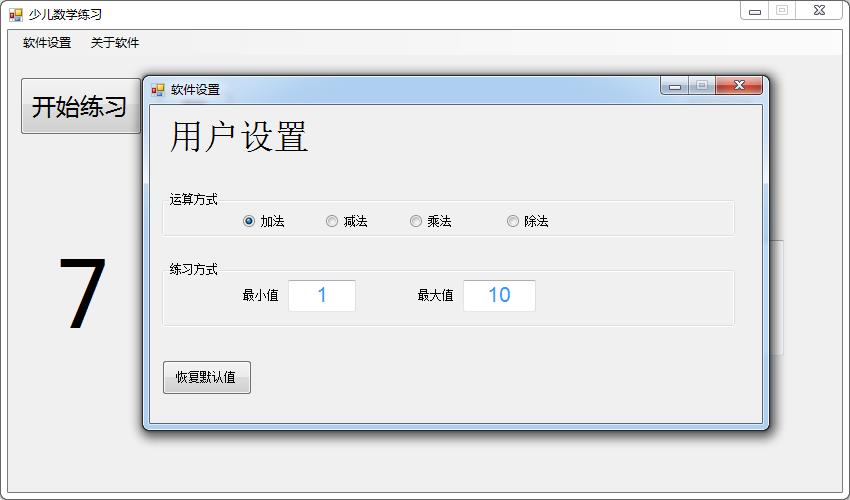This screenshot has height=500, width=850.
Task: Minimize the 软件设置 dialog window
Action: (x=675, y=86)
